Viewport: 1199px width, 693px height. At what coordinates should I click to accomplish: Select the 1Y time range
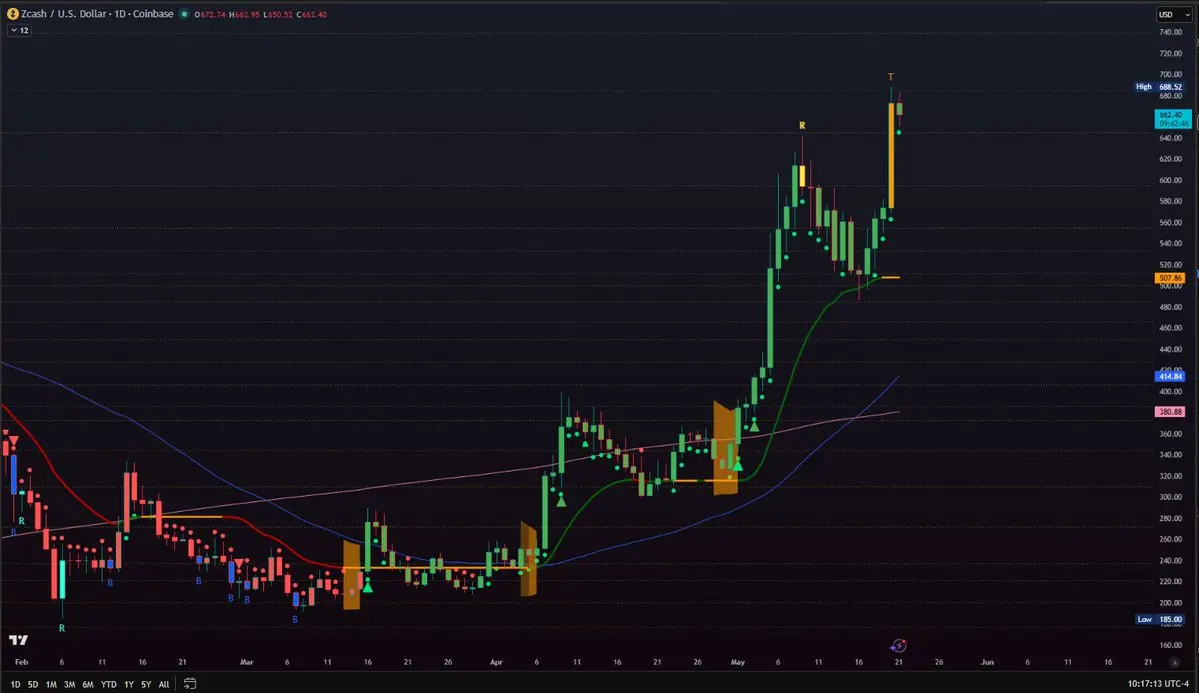[x=128, y=685]
